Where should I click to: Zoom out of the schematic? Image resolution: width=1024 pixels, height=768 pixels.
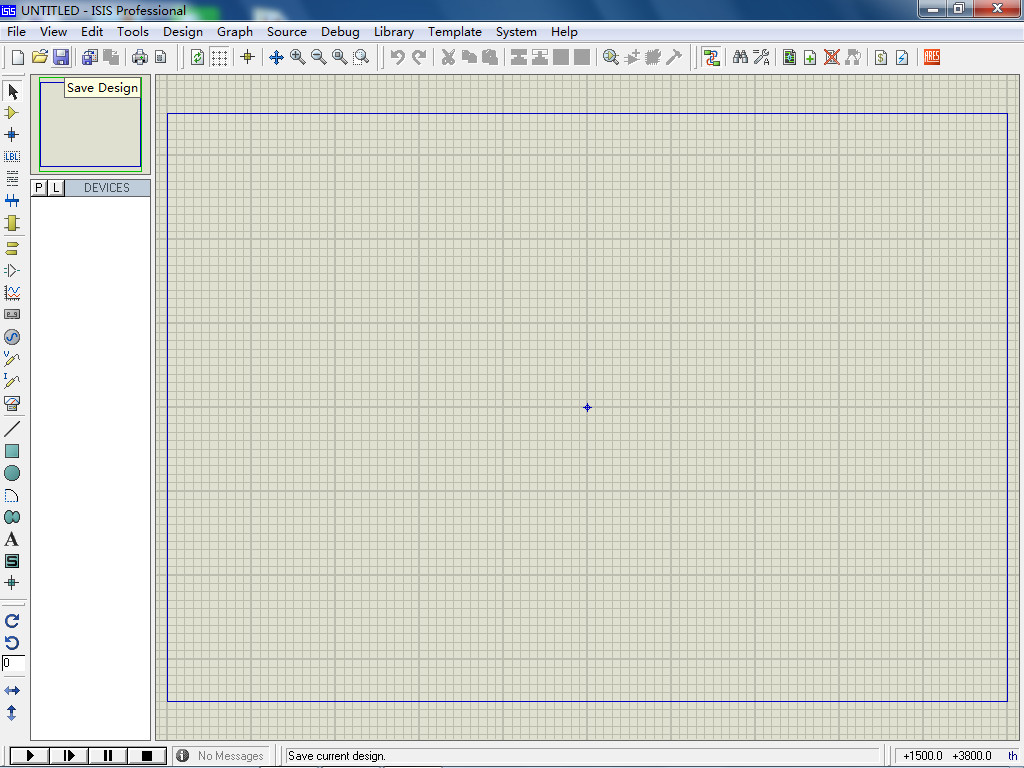click(319, 57)
